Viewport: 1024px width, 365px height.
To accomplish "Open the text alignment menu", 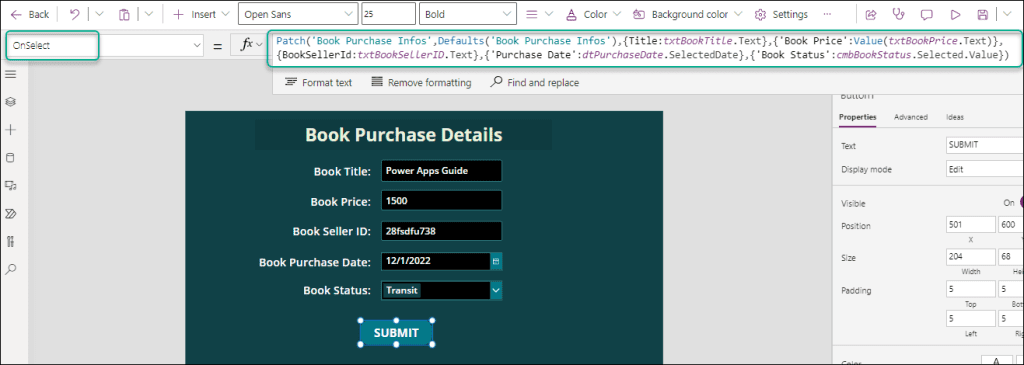I will tap(539, 14).
